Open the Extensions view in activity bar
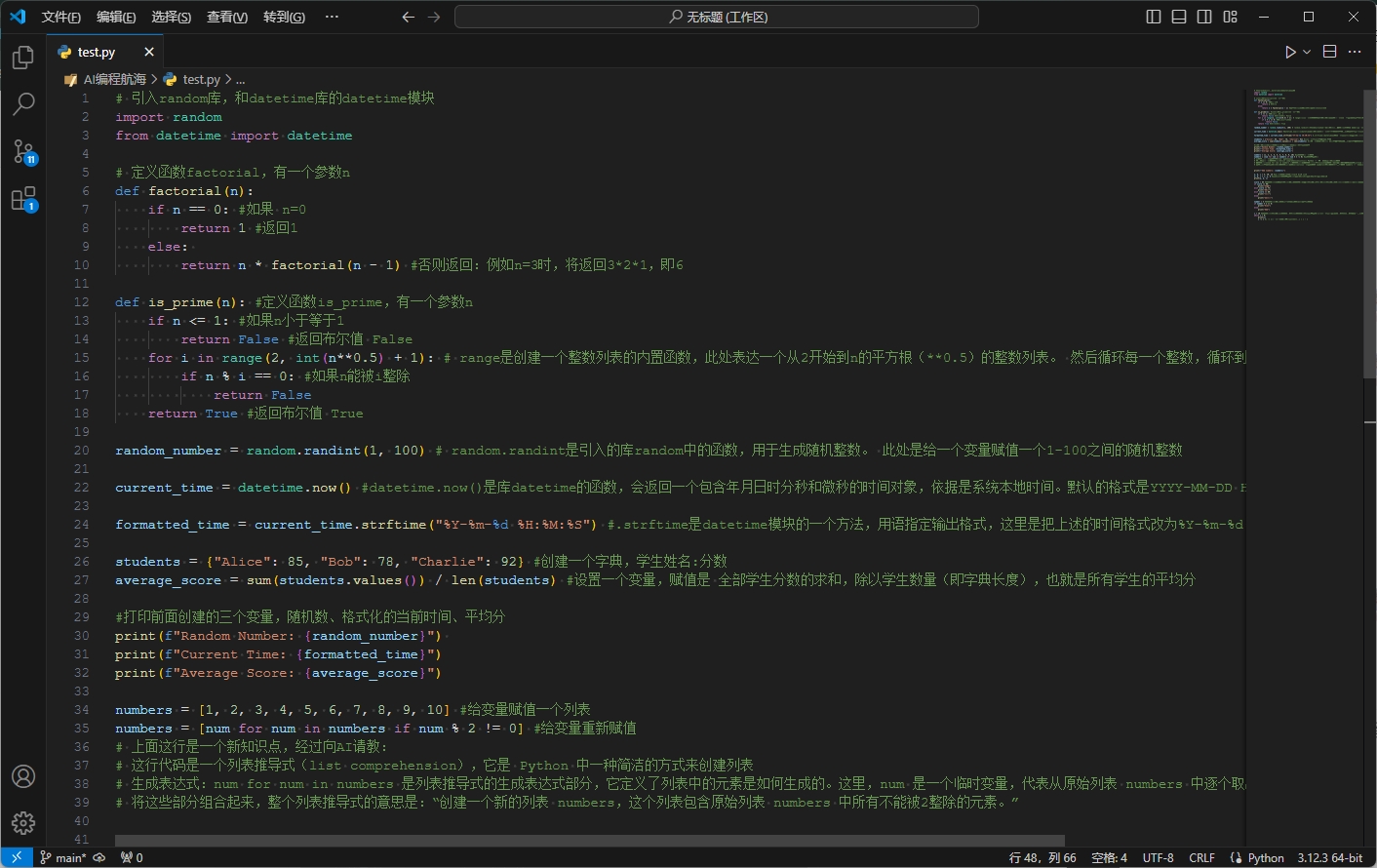Viewport: 1377px width, 868px height. coord(23,199)
